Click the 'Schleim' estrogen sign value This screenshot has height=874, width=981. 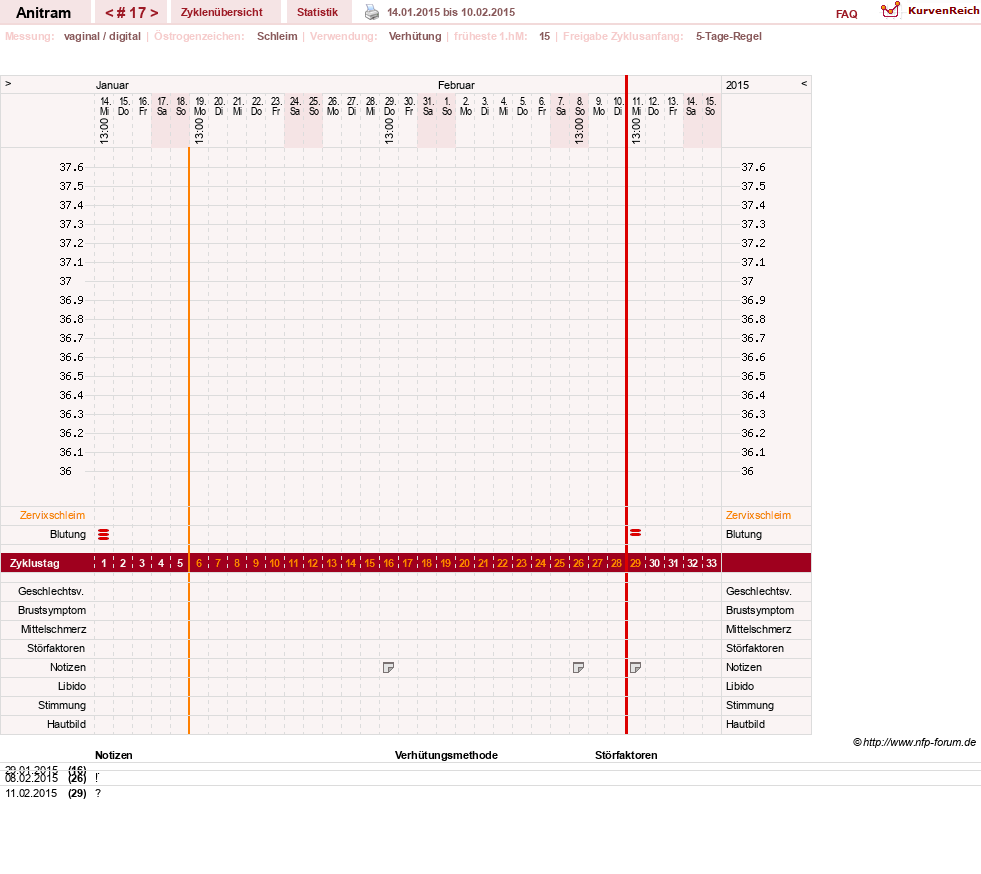click(277, 36)
